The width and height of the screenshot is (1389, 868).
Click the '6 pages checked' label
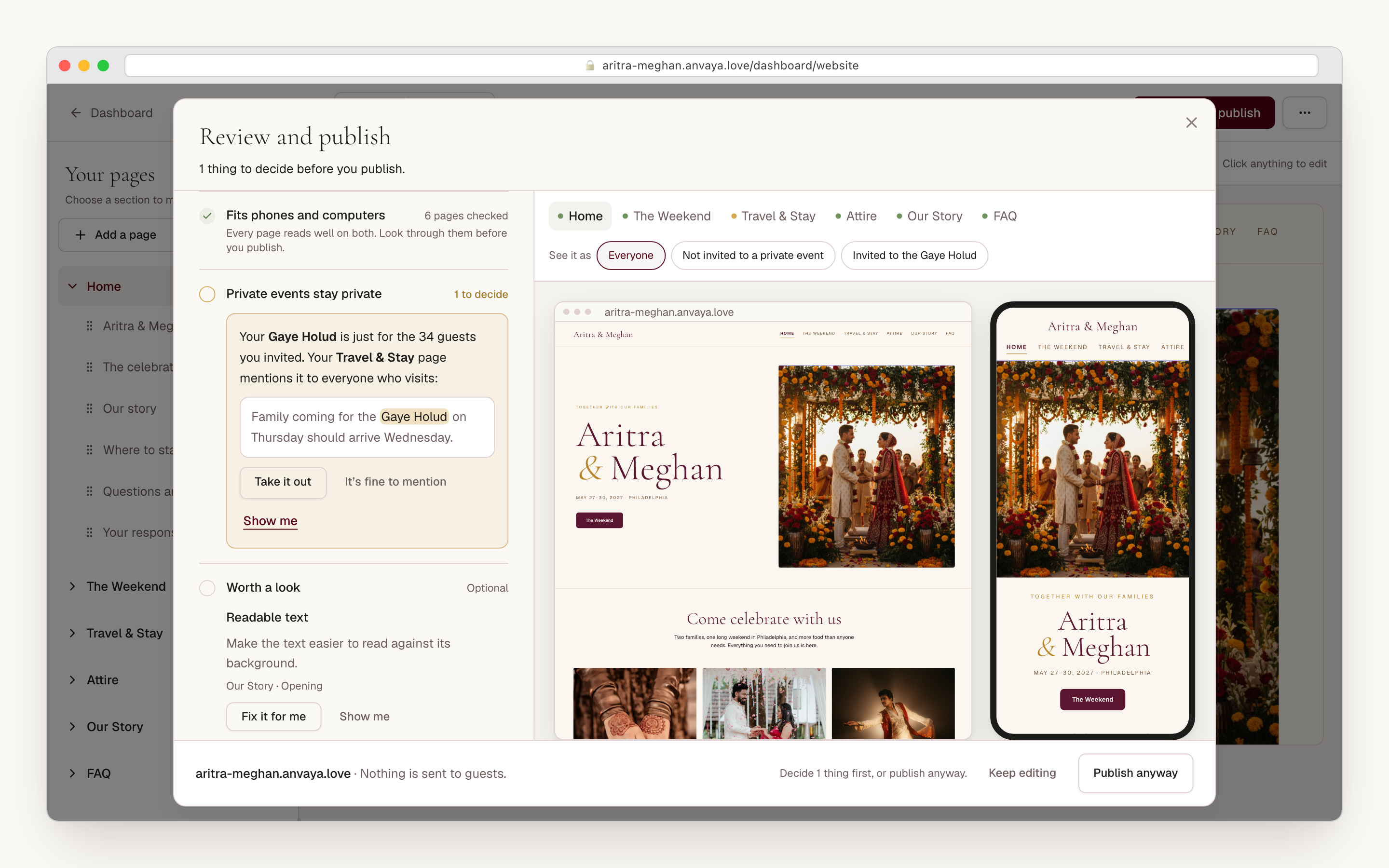click(466, 216)
